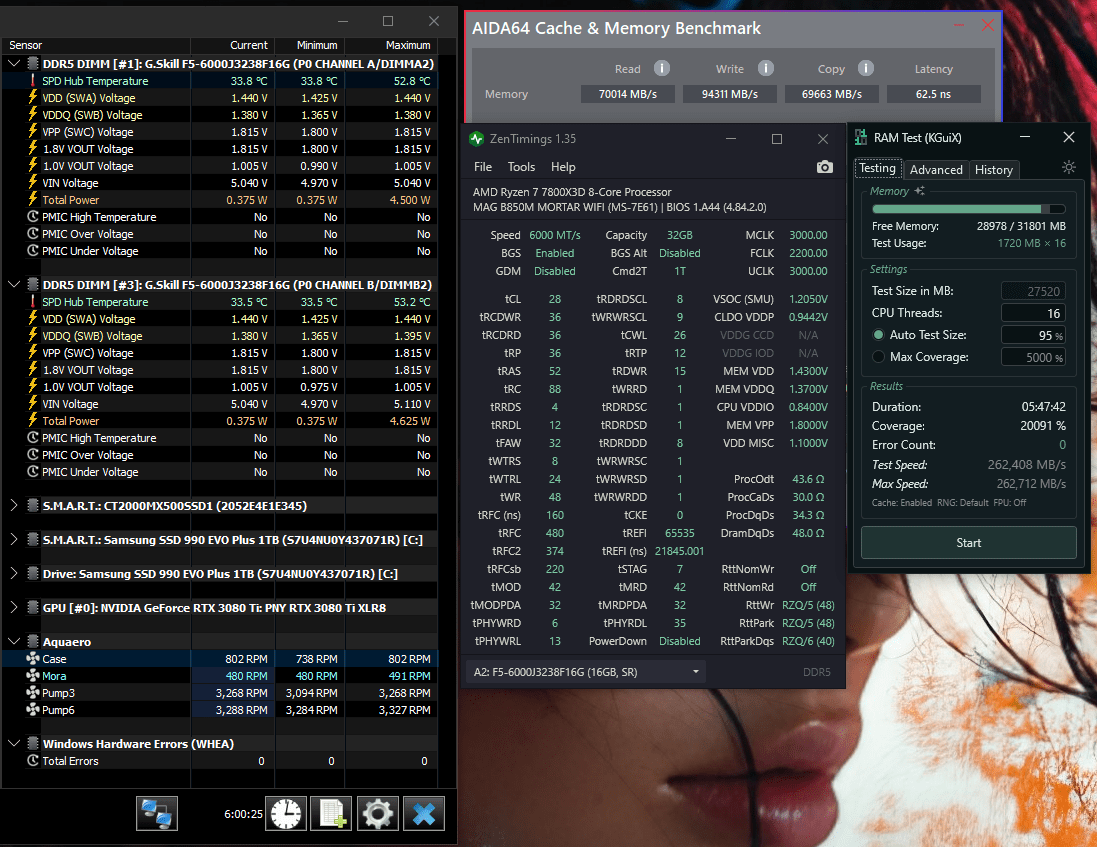Take ZenTimings screenshot with camera icon

coord(825,166)
